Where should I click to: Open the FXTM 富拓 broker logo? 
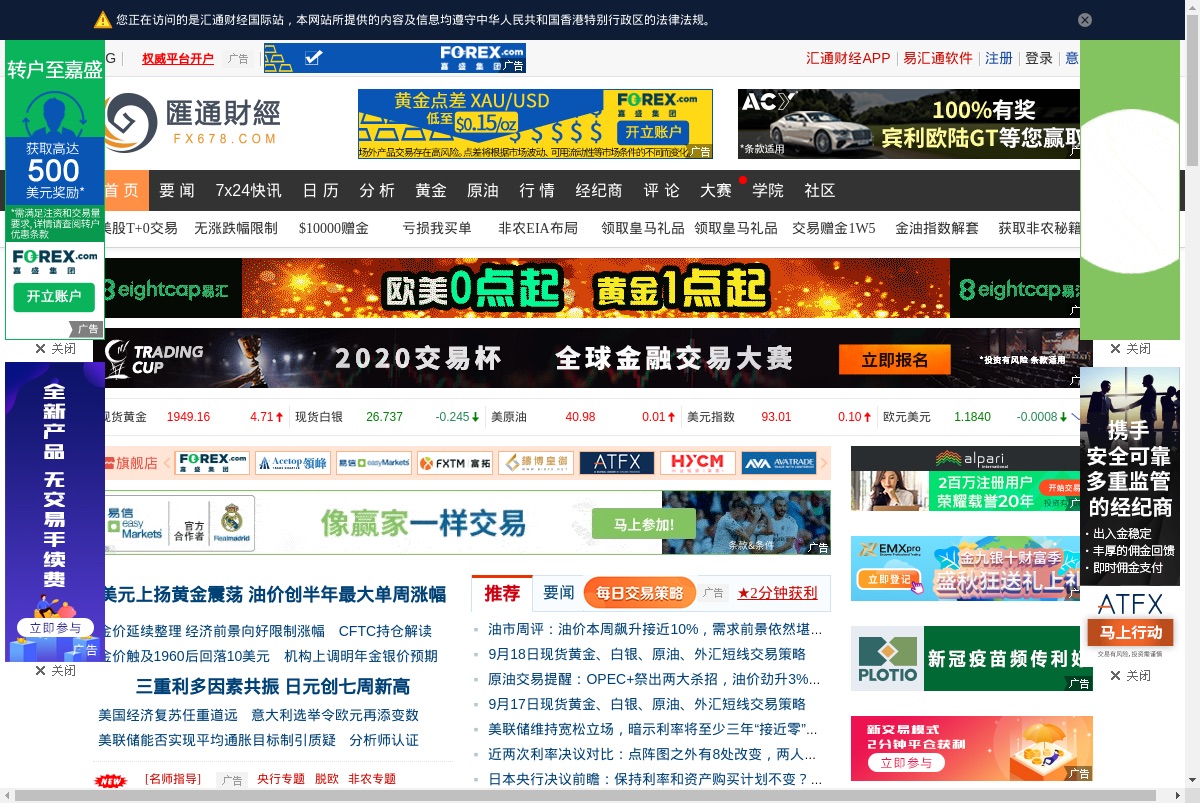(x=454, y=463)
